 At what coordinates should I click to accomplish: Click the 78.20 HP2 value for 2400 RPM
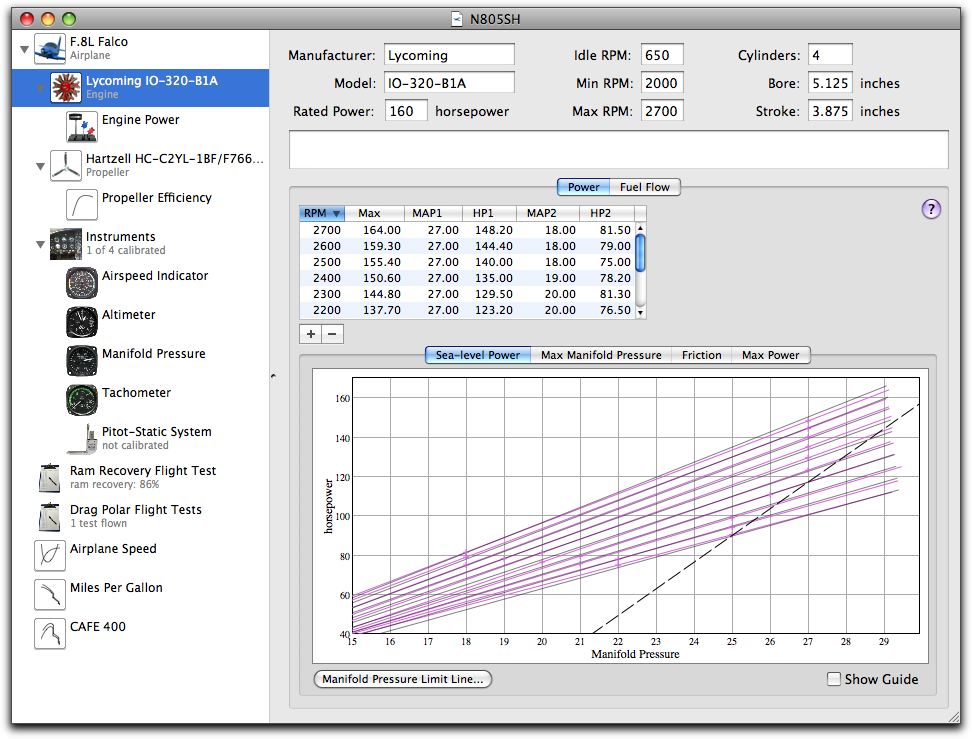point(615,278)
